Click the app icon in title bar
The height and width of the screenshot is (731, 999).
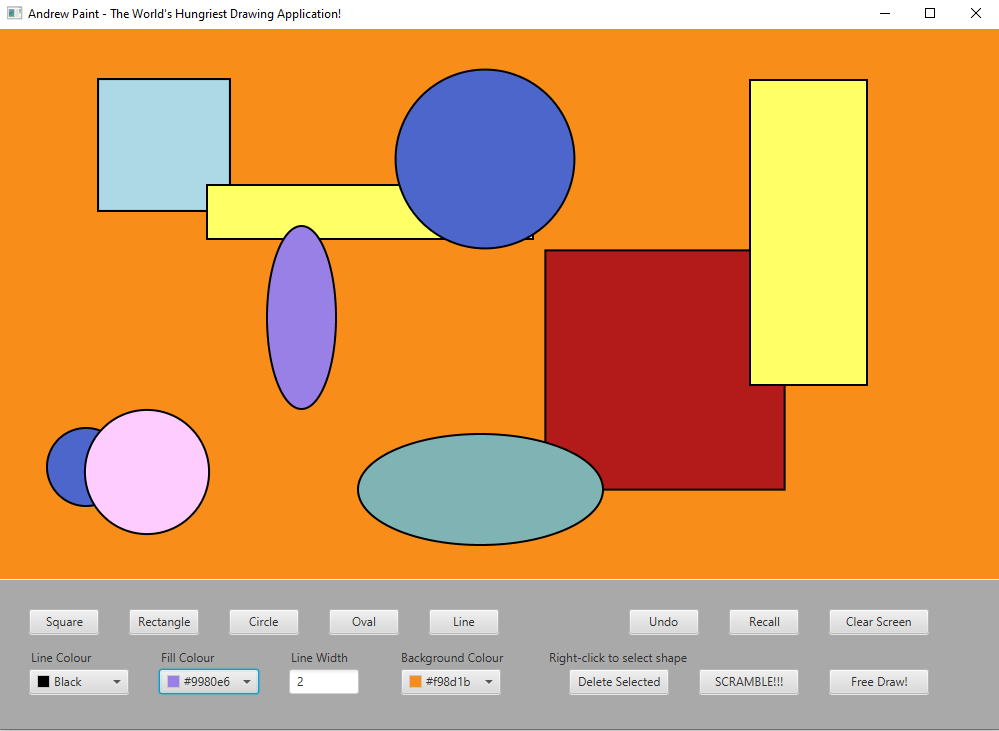(x=14, y=14)
